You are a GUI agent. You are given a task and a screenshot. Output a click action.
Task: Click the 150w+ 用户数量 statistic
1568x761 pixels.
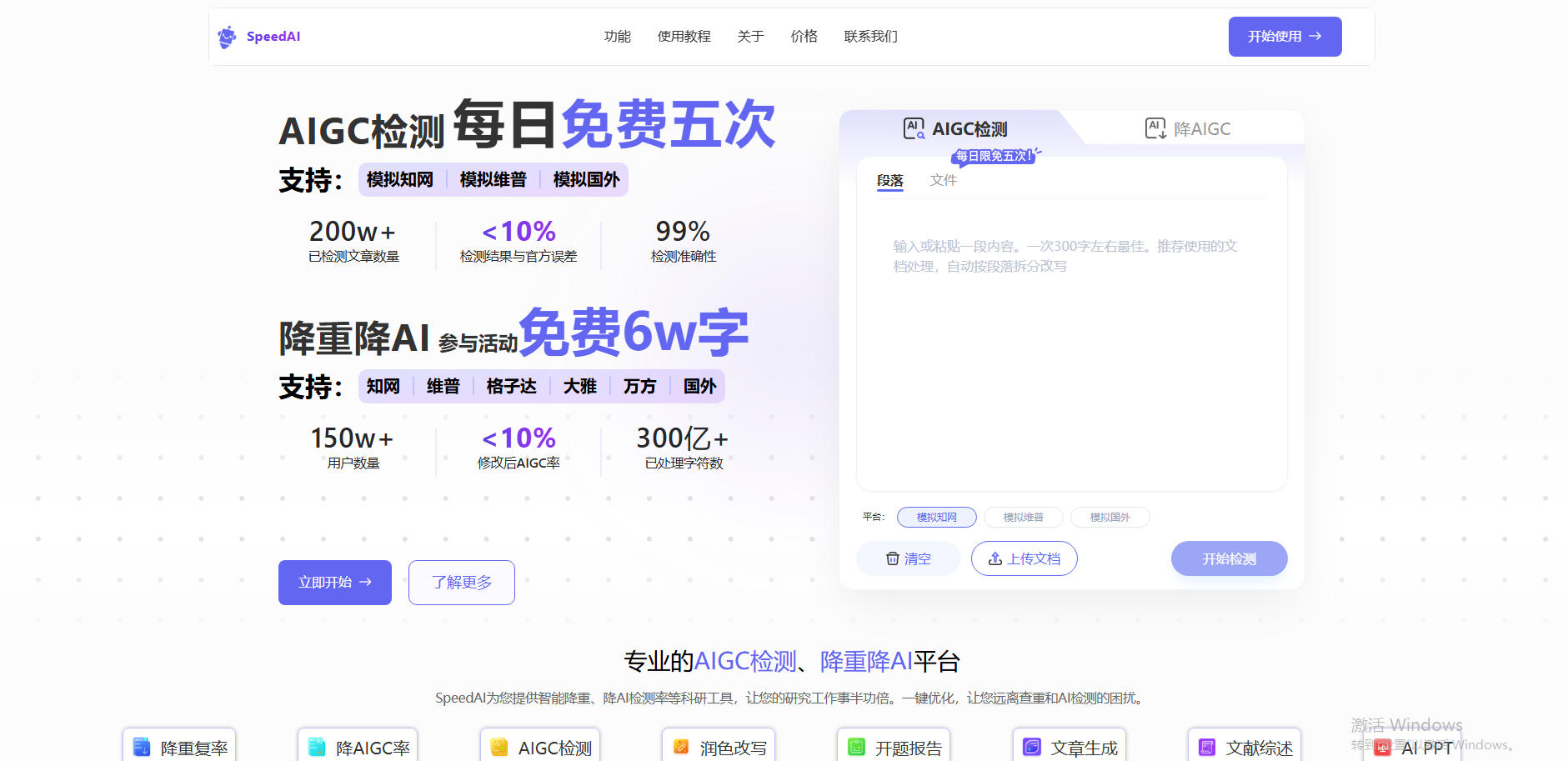(x=353, y=448)
